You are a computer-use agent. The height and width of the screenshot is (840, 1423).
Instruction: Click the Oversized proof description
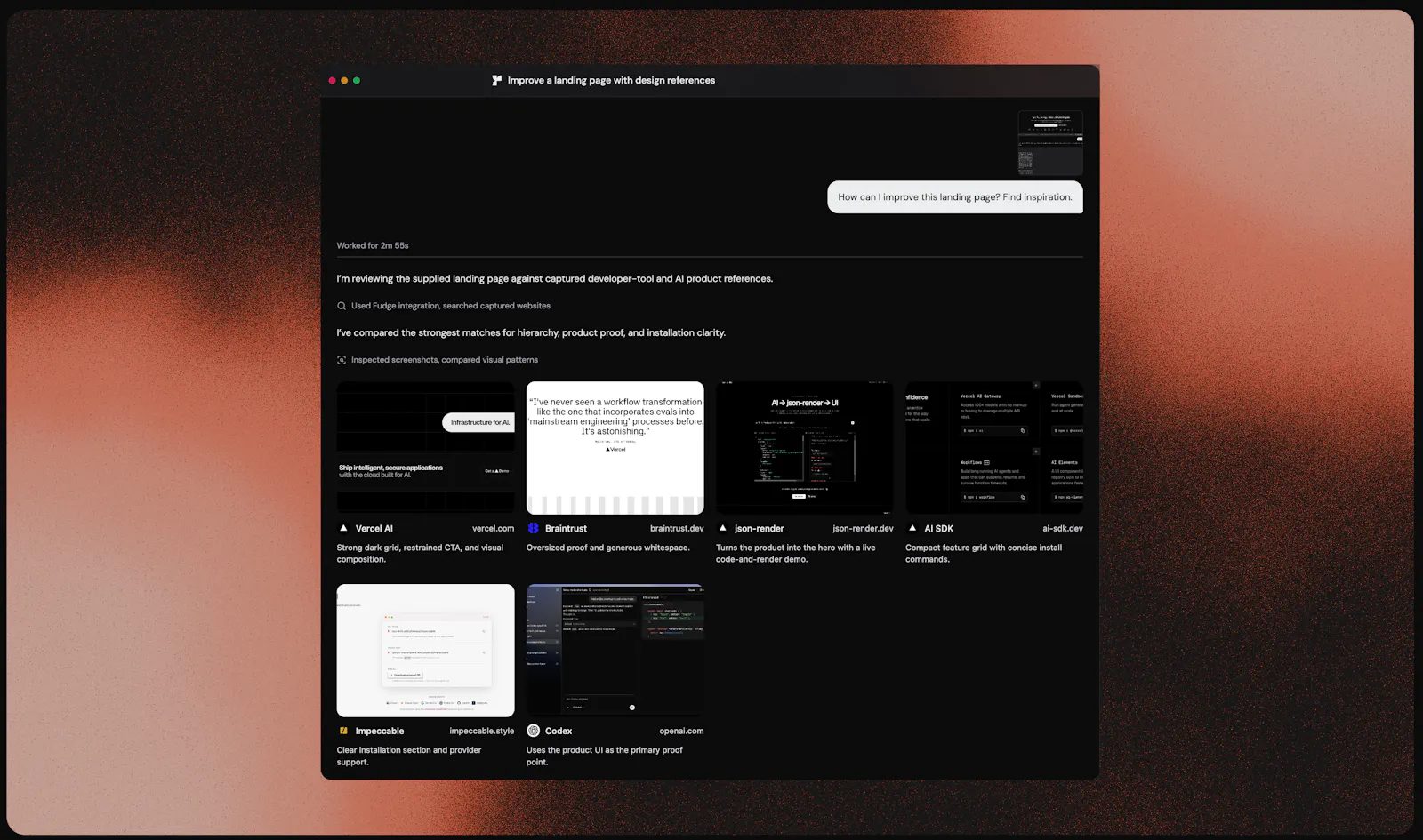[x=607, y=548]
